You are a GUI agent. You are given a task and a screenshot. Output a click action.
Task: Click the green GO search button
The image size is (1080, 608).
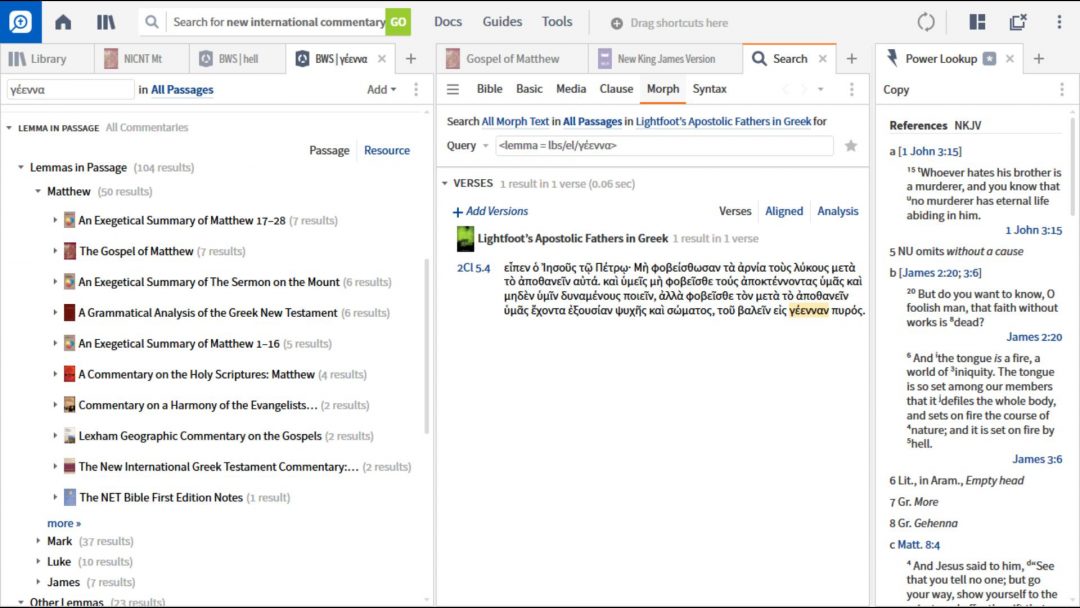pos(398,22)
